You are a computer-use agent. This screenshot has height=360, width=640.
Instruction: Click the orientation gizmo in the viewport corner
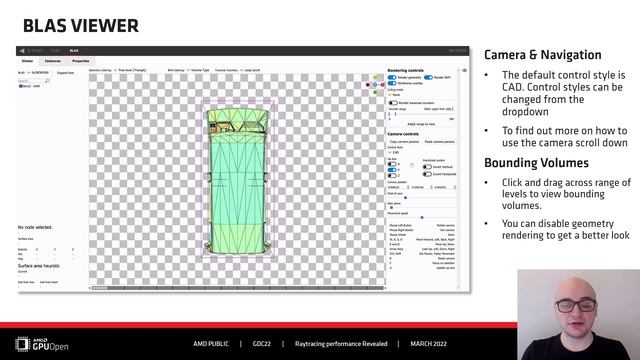[x=375, y=85]
